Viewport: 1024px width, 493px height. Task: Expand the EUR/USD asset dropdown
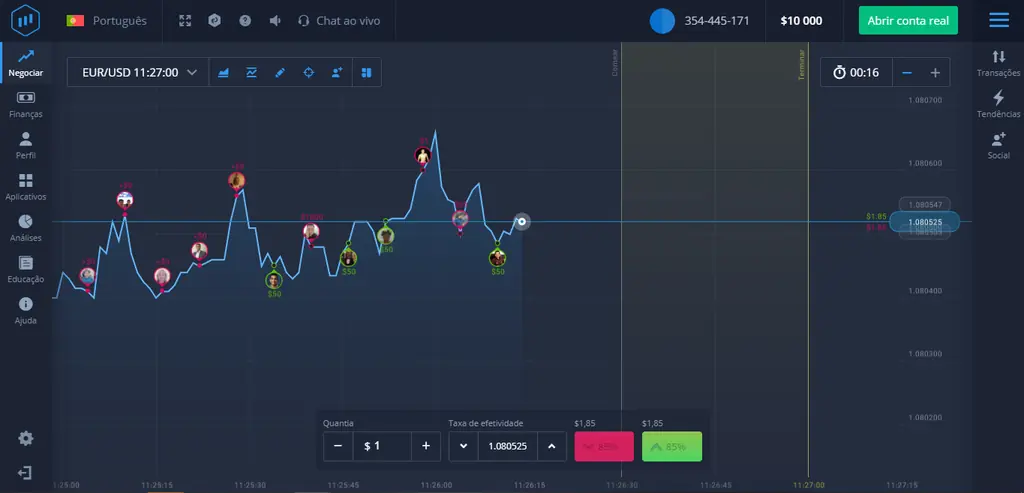pos(139,72)
